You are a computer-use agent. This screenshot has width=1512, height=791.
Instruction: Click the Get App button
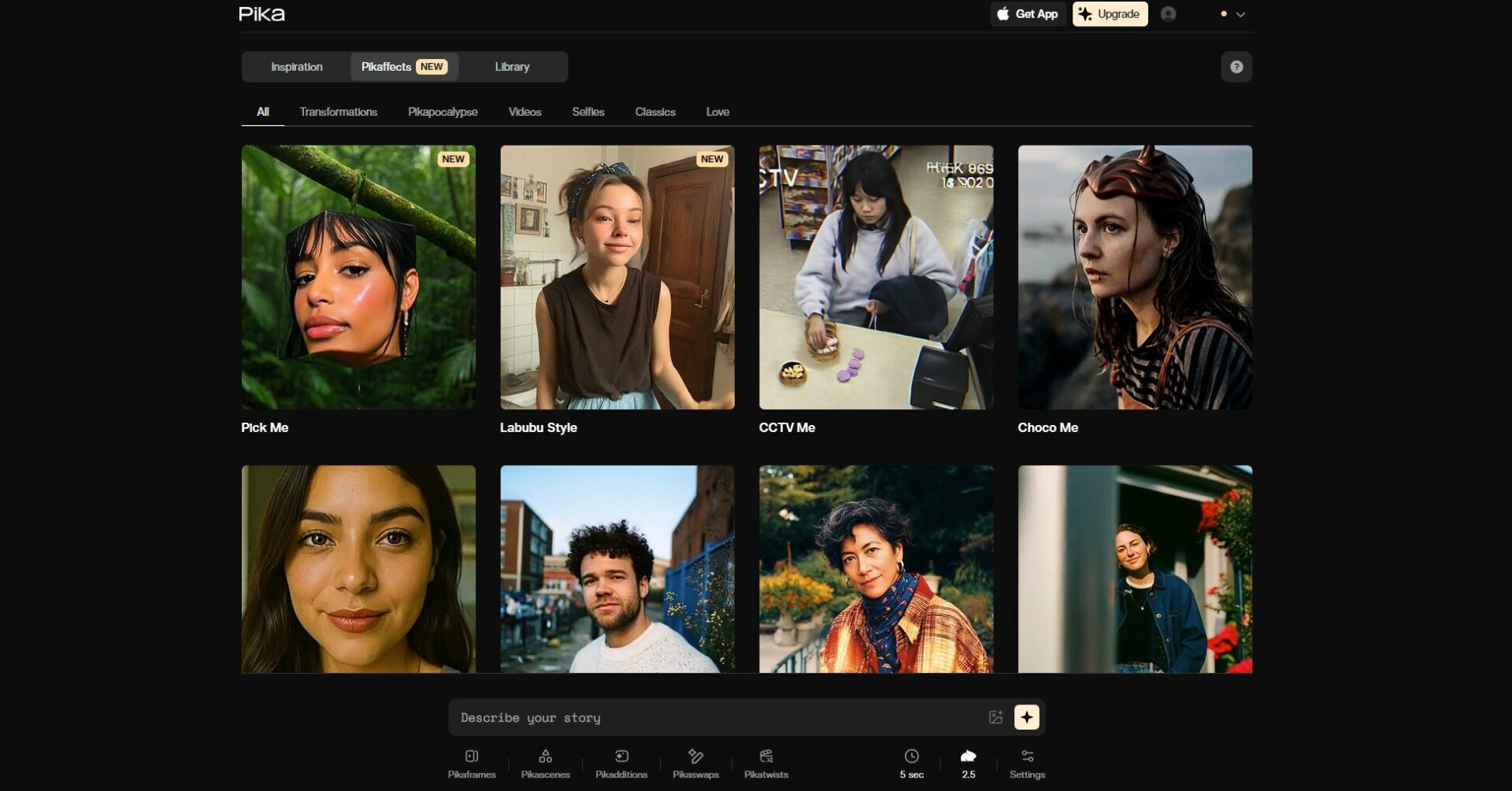tap(1027, 14)
